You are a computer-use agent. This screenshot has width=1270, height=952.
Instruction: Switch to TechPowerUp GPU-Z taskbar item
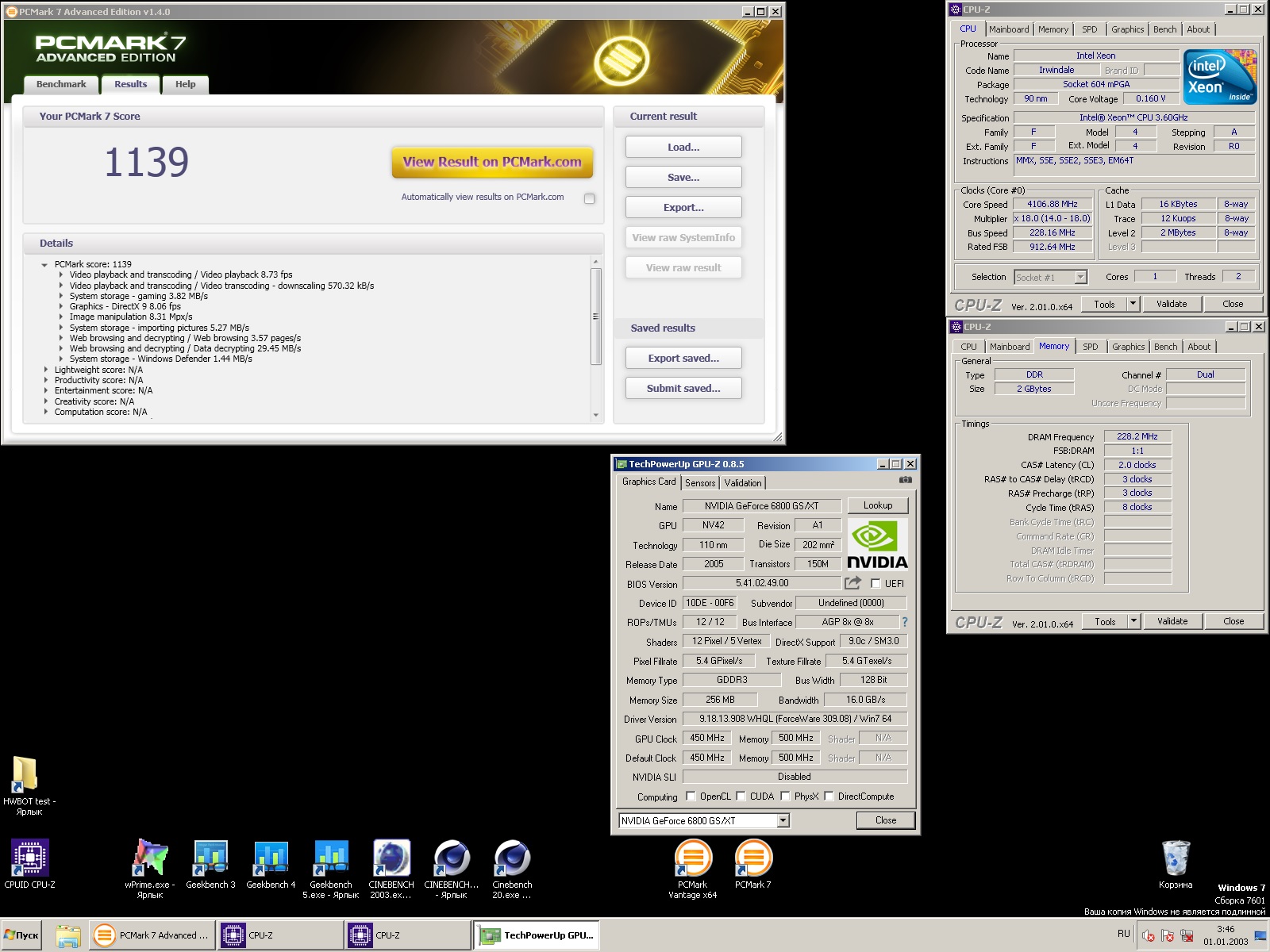click(536, 935)
